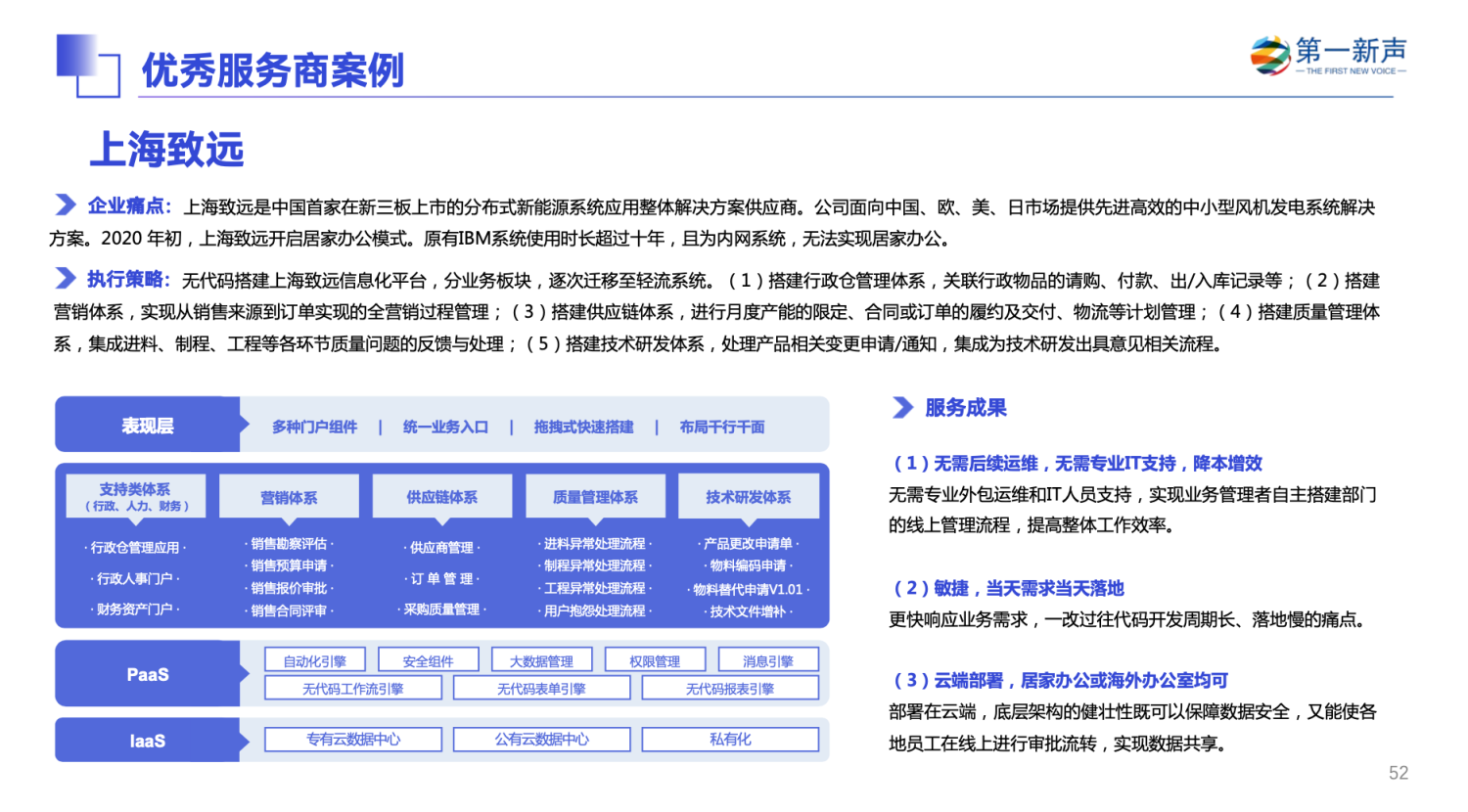Click the 私有化 box in the IaaS row

(730, 740)
